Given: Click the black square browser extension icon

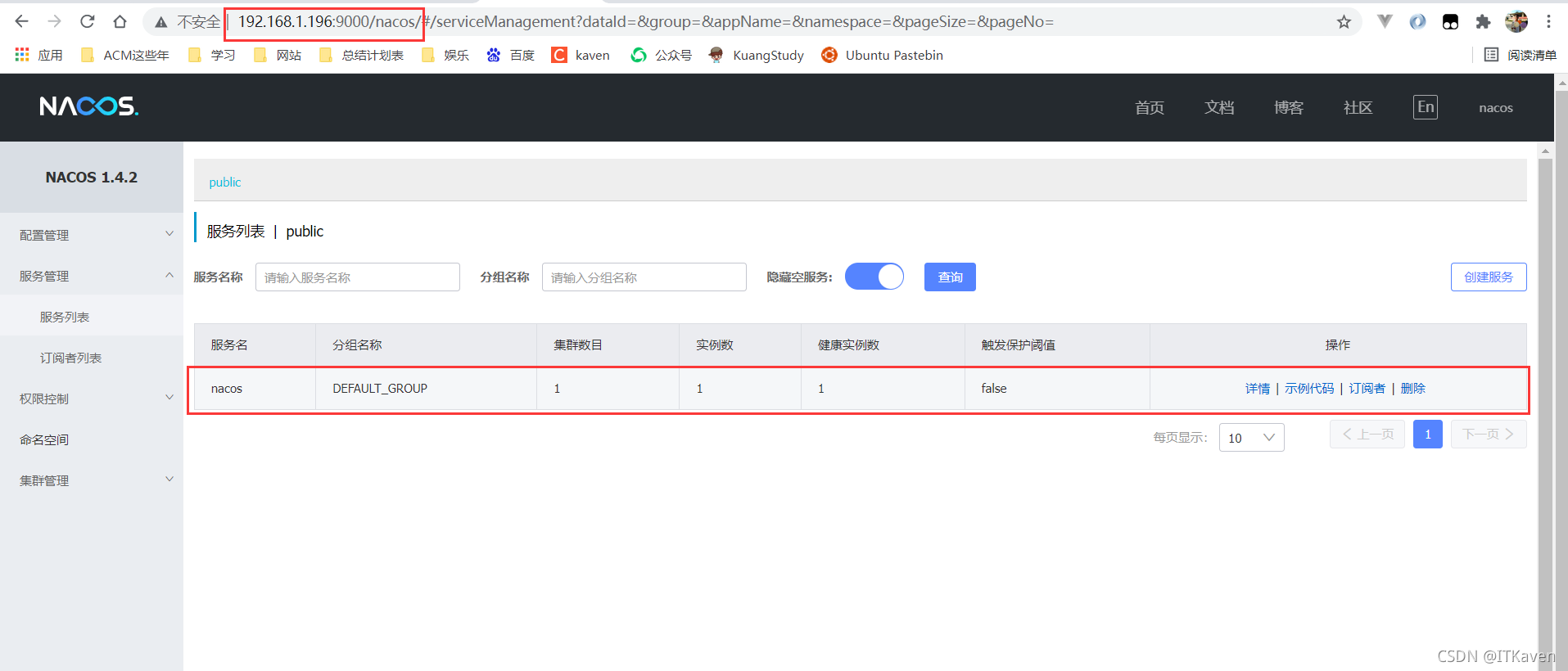Looking at the screenshot, I should click(1450, 22).
